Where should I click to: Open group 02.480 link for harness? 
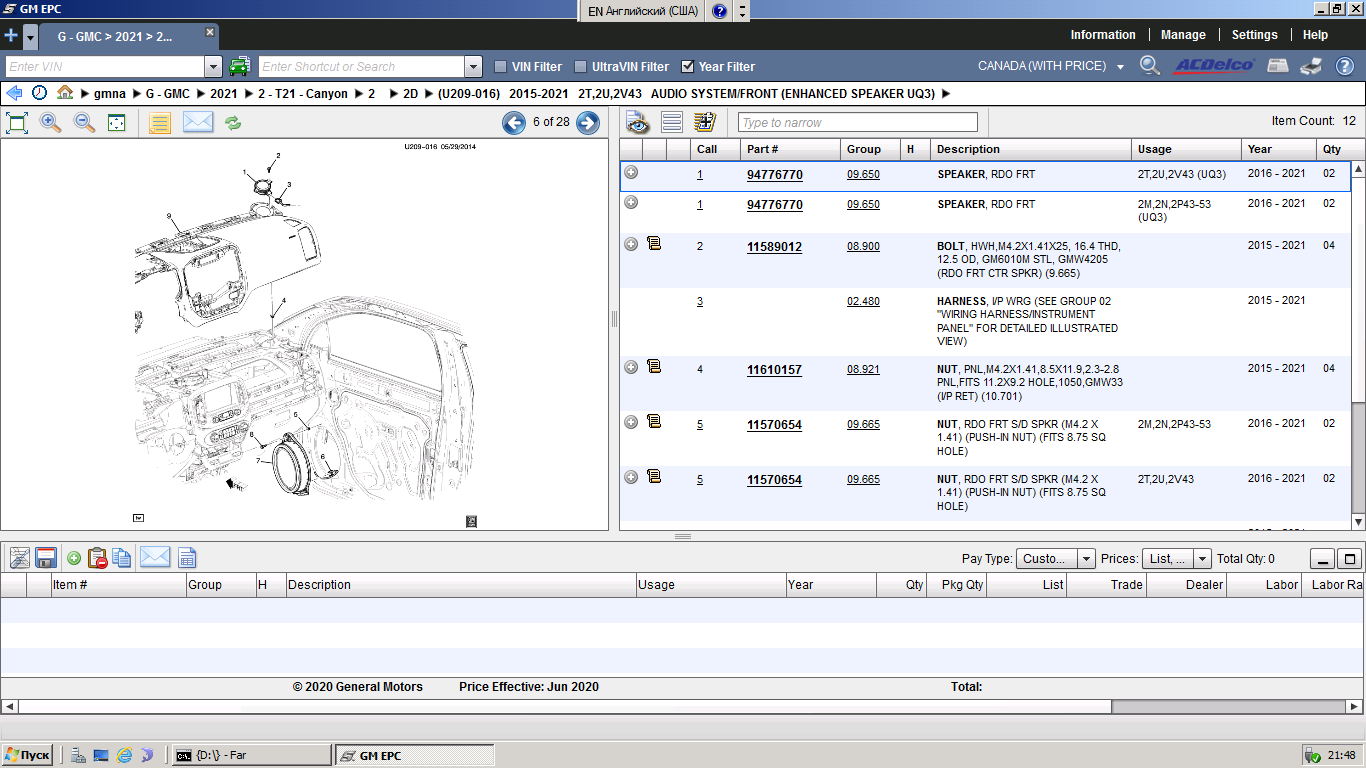(x=863, y=301)
